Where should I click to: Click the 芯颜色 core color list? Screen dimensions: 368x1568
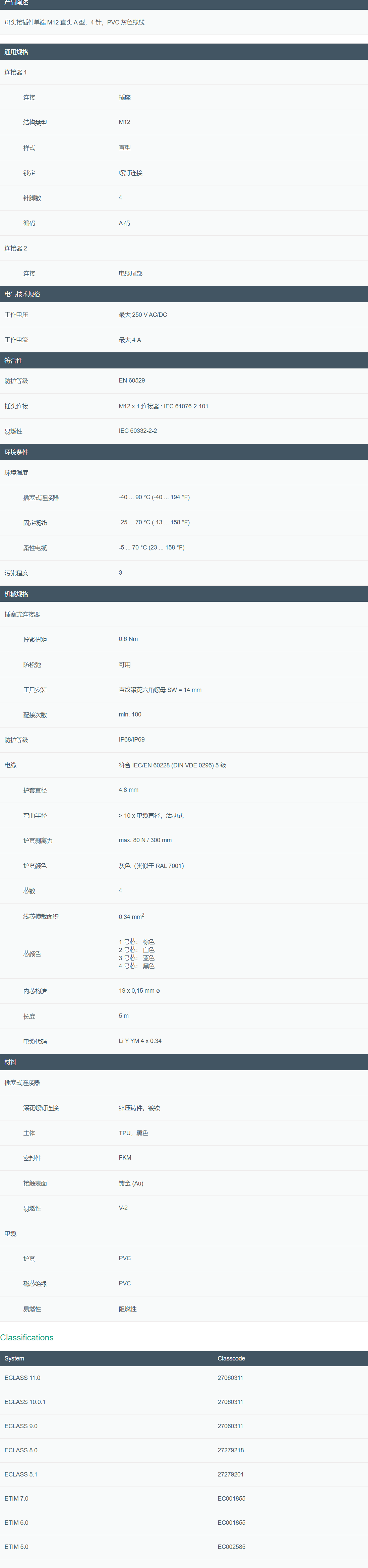tap(137, 953)
